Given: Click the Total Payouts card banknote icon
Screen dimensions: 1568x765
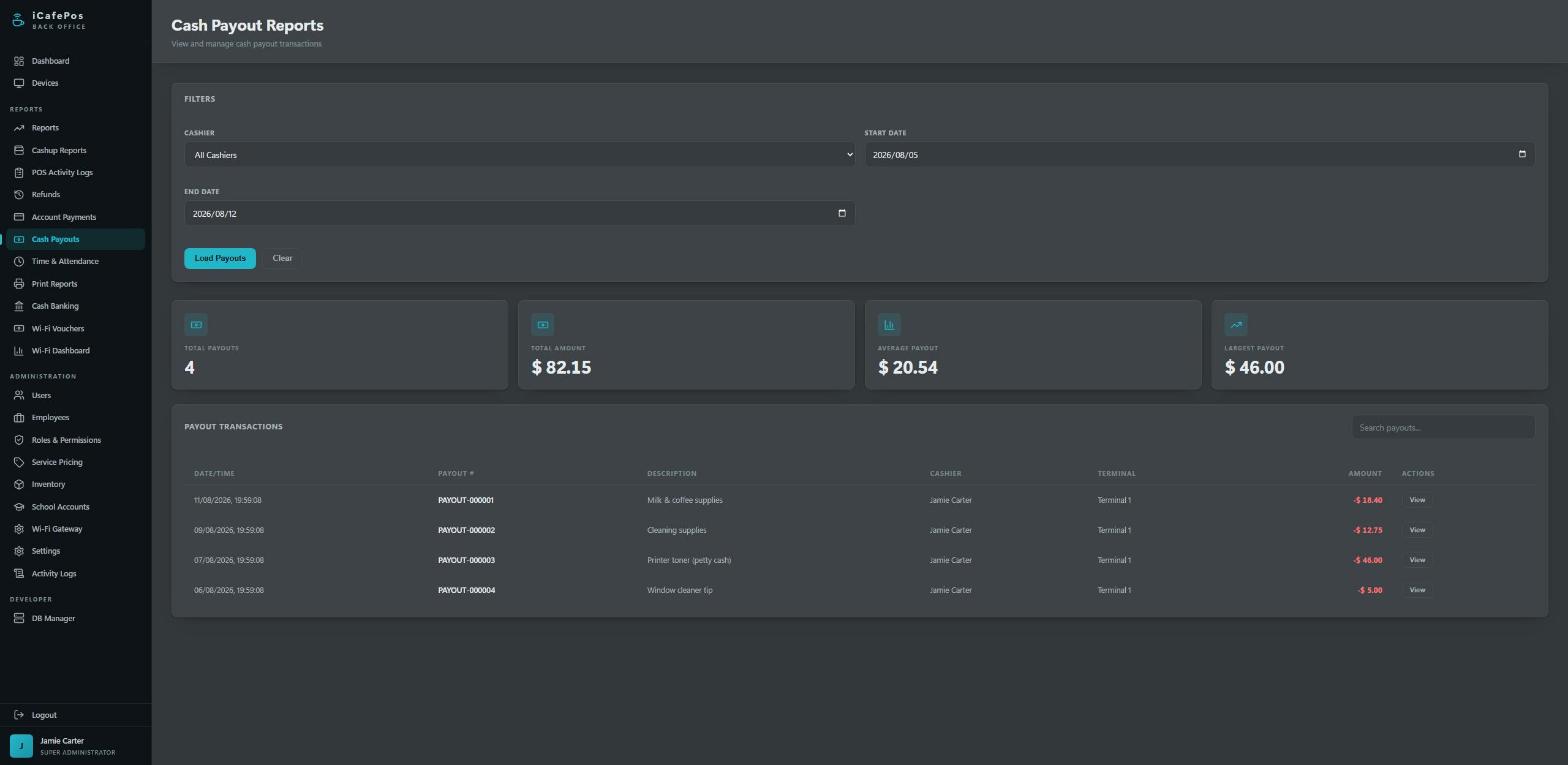Looking at the screenshot, I should [x=196, y=324].
